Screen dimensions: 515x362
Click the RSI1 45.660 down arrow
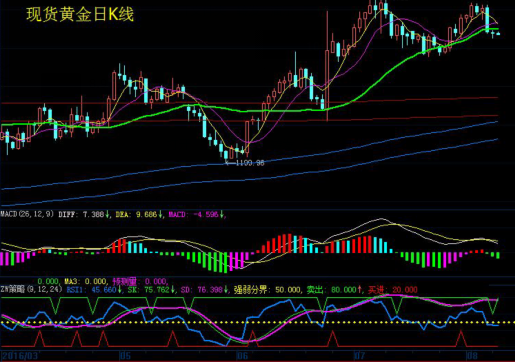click(120, 289)
